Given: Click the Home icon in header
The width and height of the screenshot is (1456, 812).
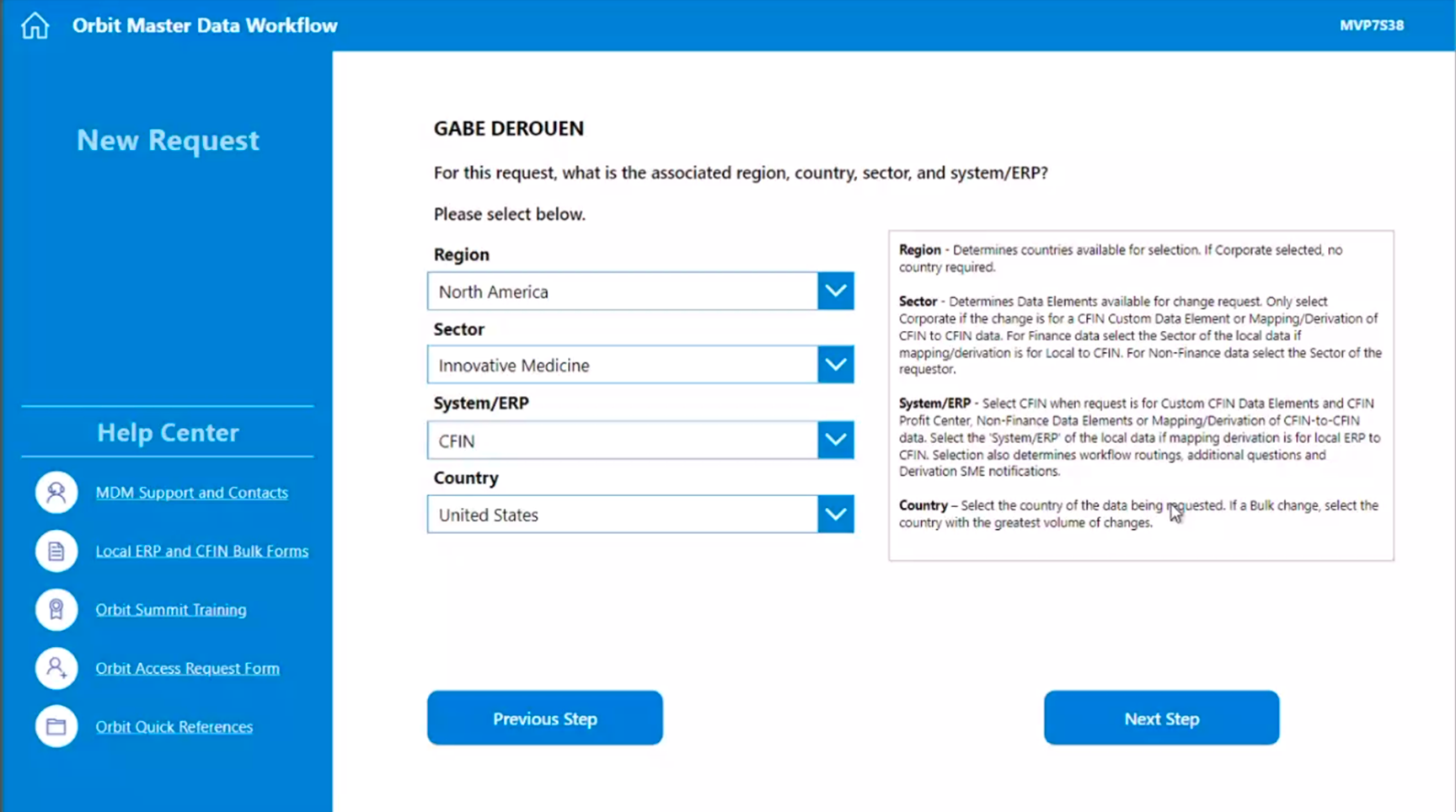Looking at the screenshot, I should coord(35,25).
